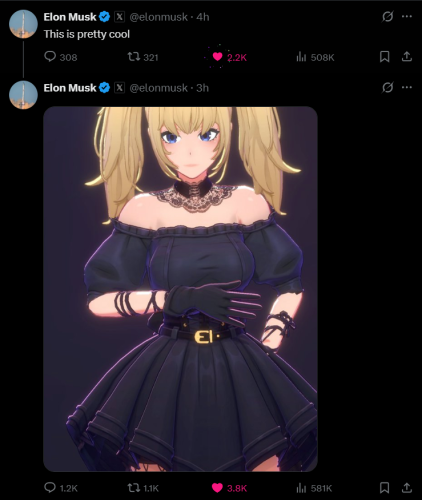Open the @elonmusk handle on first post
This screenshot has width=422, height=500.
(158, 17)
